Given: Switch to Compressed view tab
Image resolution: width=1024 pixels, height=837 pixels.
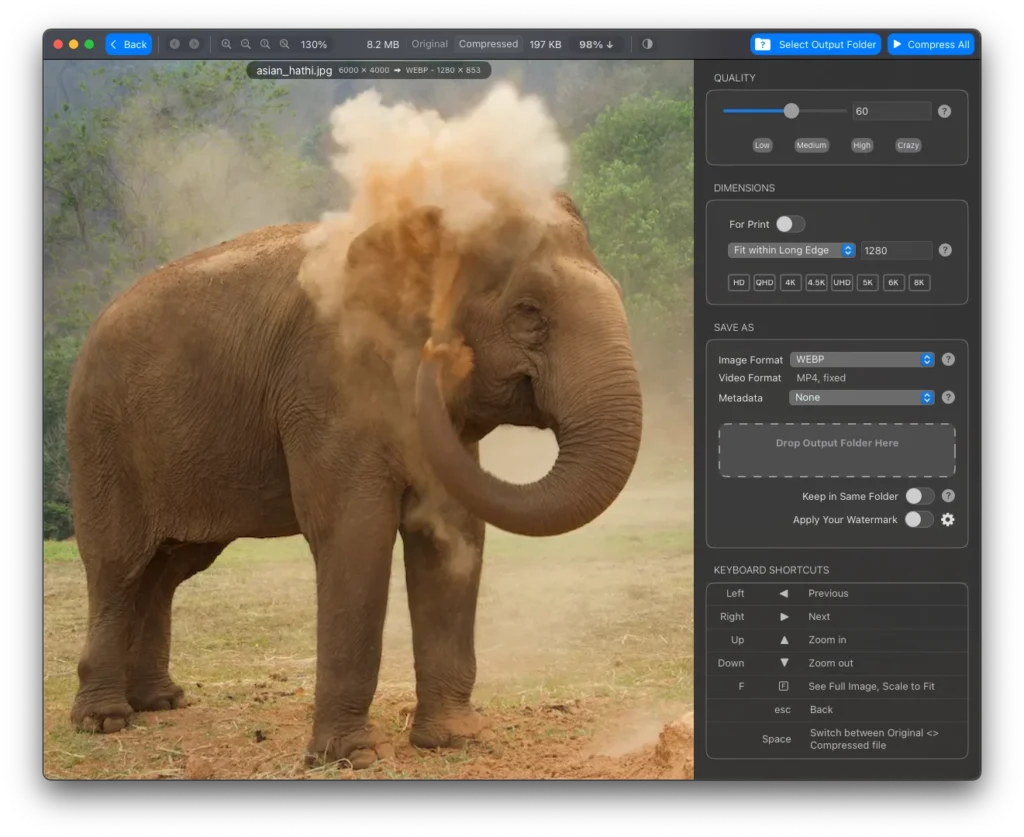Looking at the screenshot, I should pos(488,44).
